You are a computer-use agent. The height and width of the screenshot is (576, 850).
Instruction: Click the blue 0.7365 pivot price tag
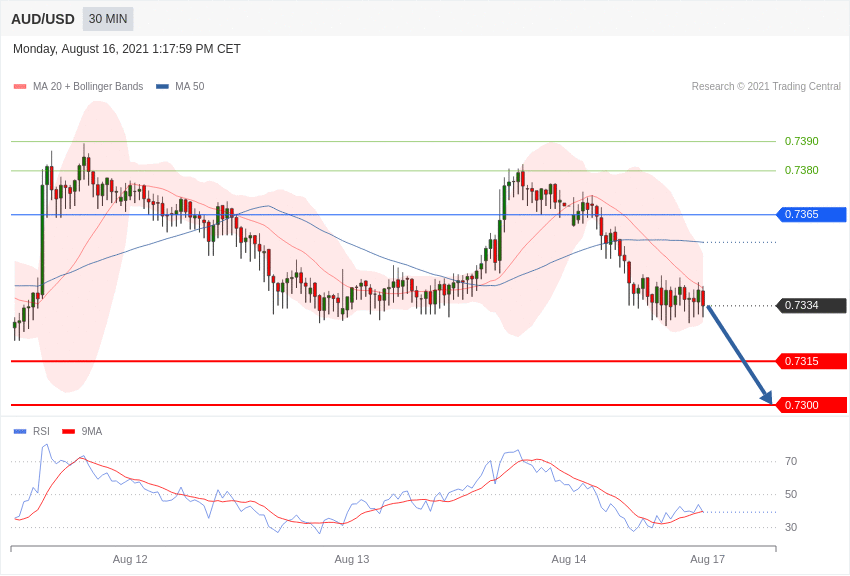[x=812, y=215]
